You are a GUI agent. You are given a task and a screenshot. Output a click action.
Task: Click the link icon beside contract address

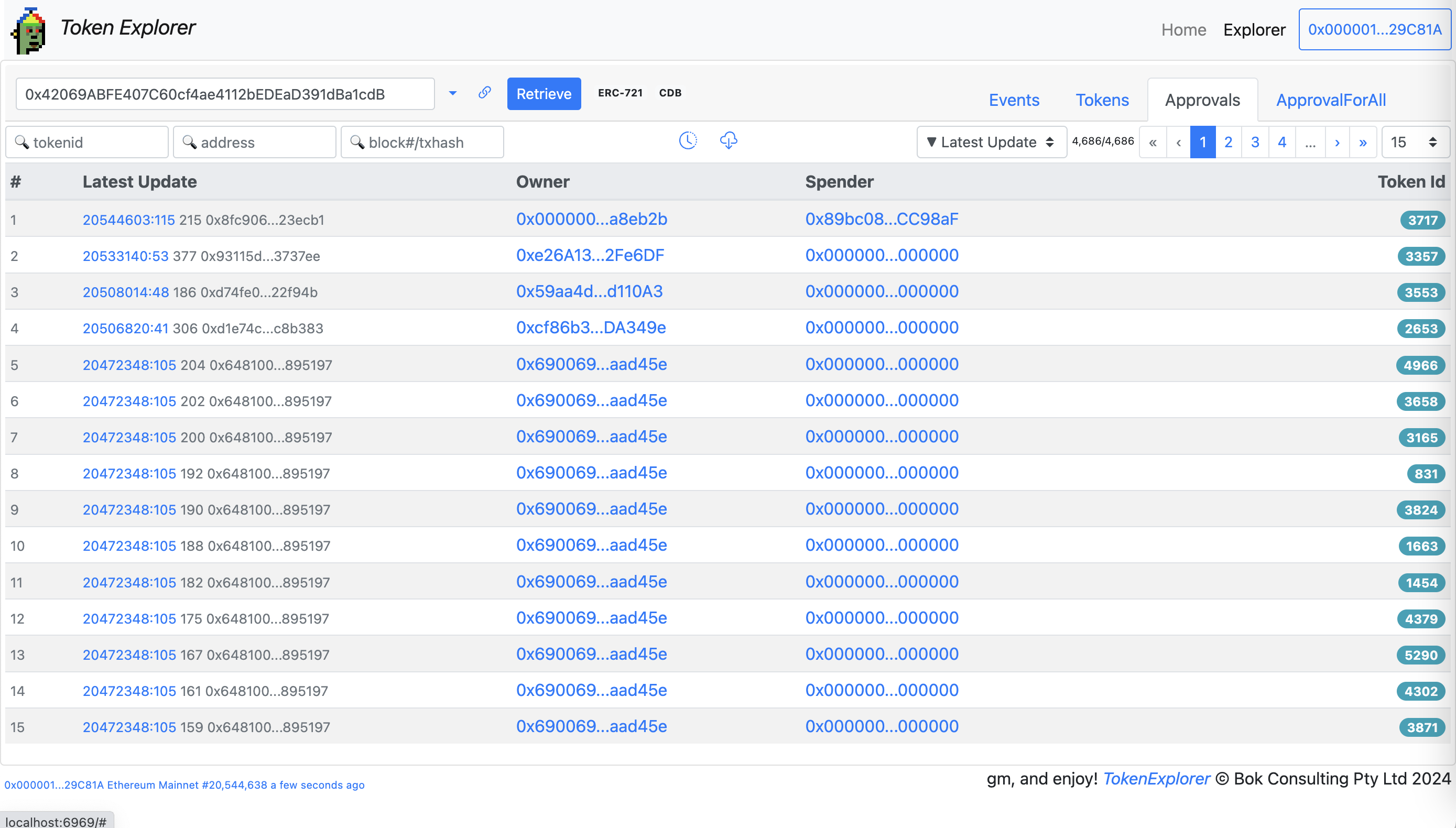pos(485,93)
